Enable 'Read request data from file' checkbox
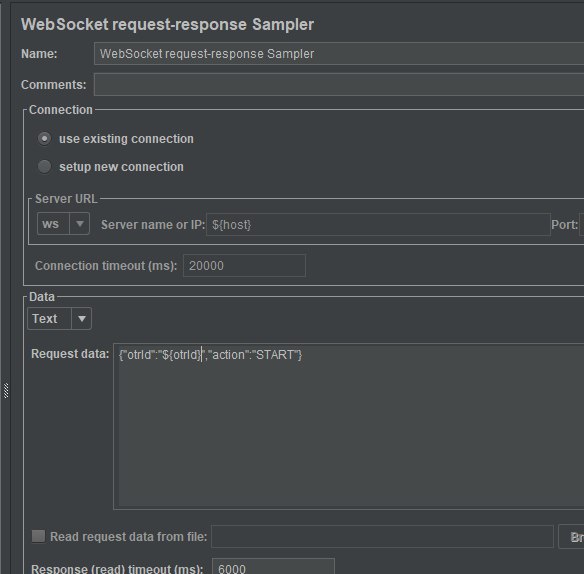The height and width of the screenshot is (574, 584). pos(38,536)
